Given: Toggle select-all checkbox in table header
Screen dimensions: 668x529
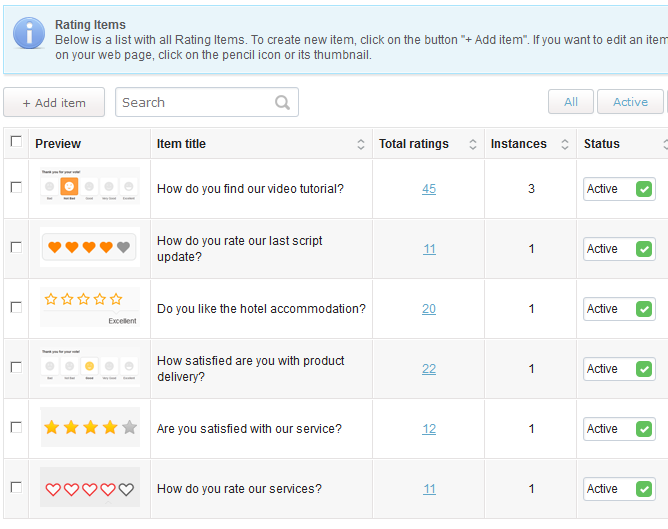Looking at the screenshot, I should [16, 141].
